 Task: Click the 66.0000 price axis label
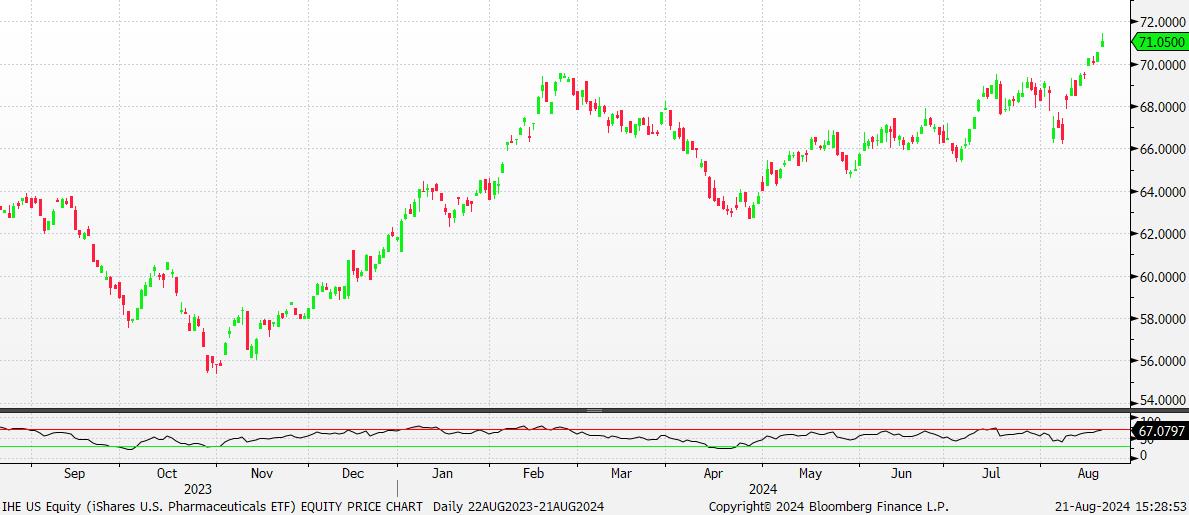pos(1162,149)
